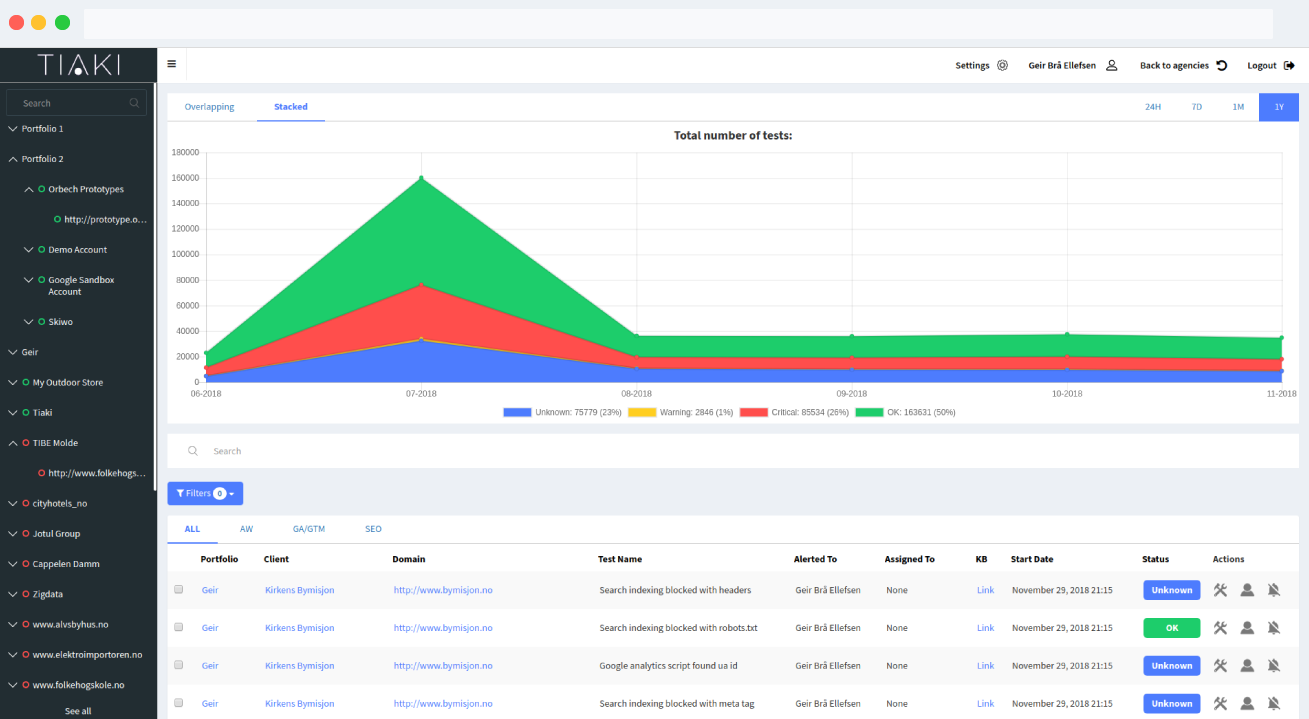Mute bell icon for robots.txt row
The width and height of the screenshot is (1309, 719).
tap(1274, 628)
